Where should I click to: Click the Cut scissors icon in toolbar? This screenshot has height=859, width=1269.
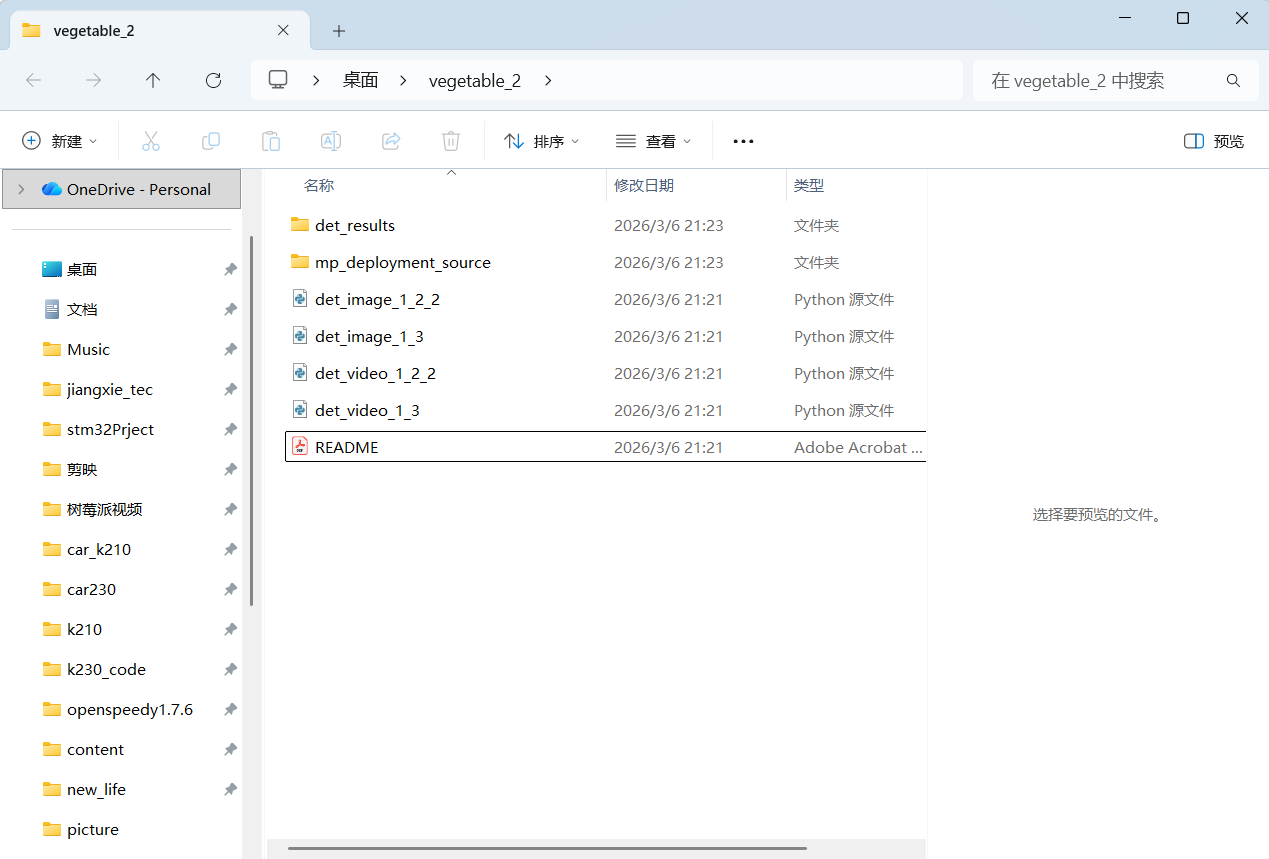pos(151,141)
